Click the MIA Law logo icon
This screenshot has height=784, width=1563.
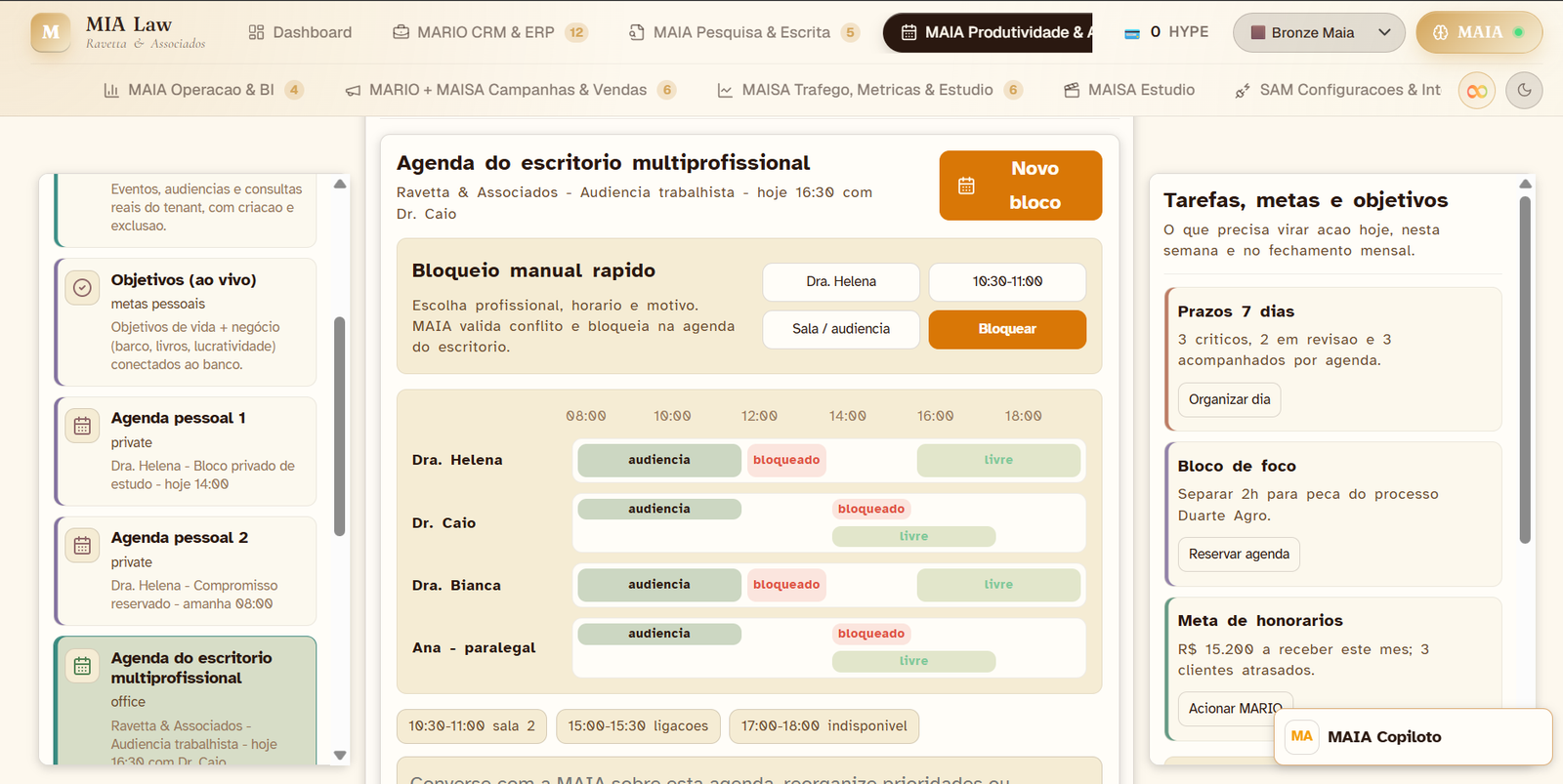coord(51,32)
